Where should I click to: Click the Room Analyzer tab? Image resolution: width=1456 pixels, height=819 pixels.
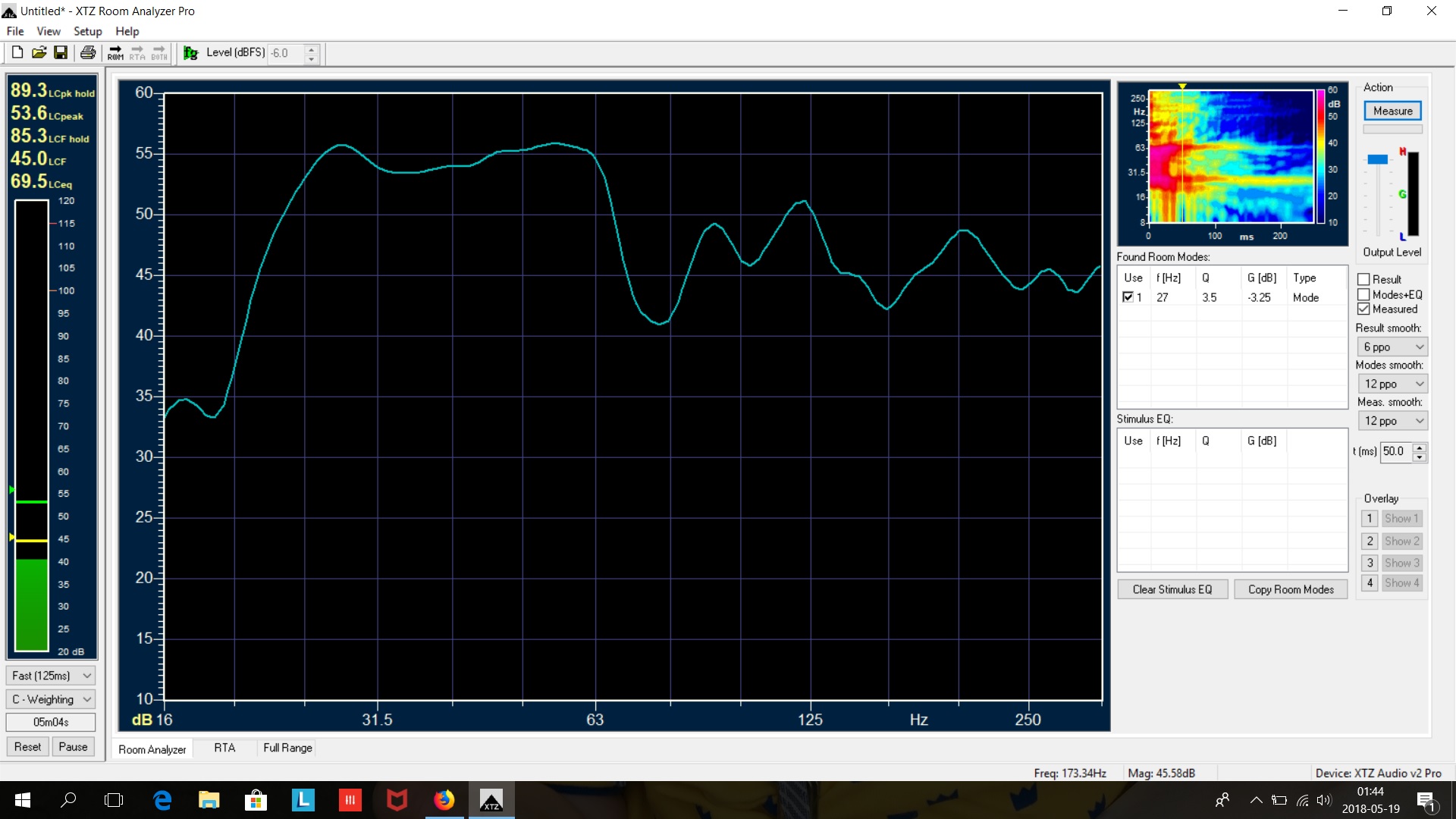click(152, 747)
